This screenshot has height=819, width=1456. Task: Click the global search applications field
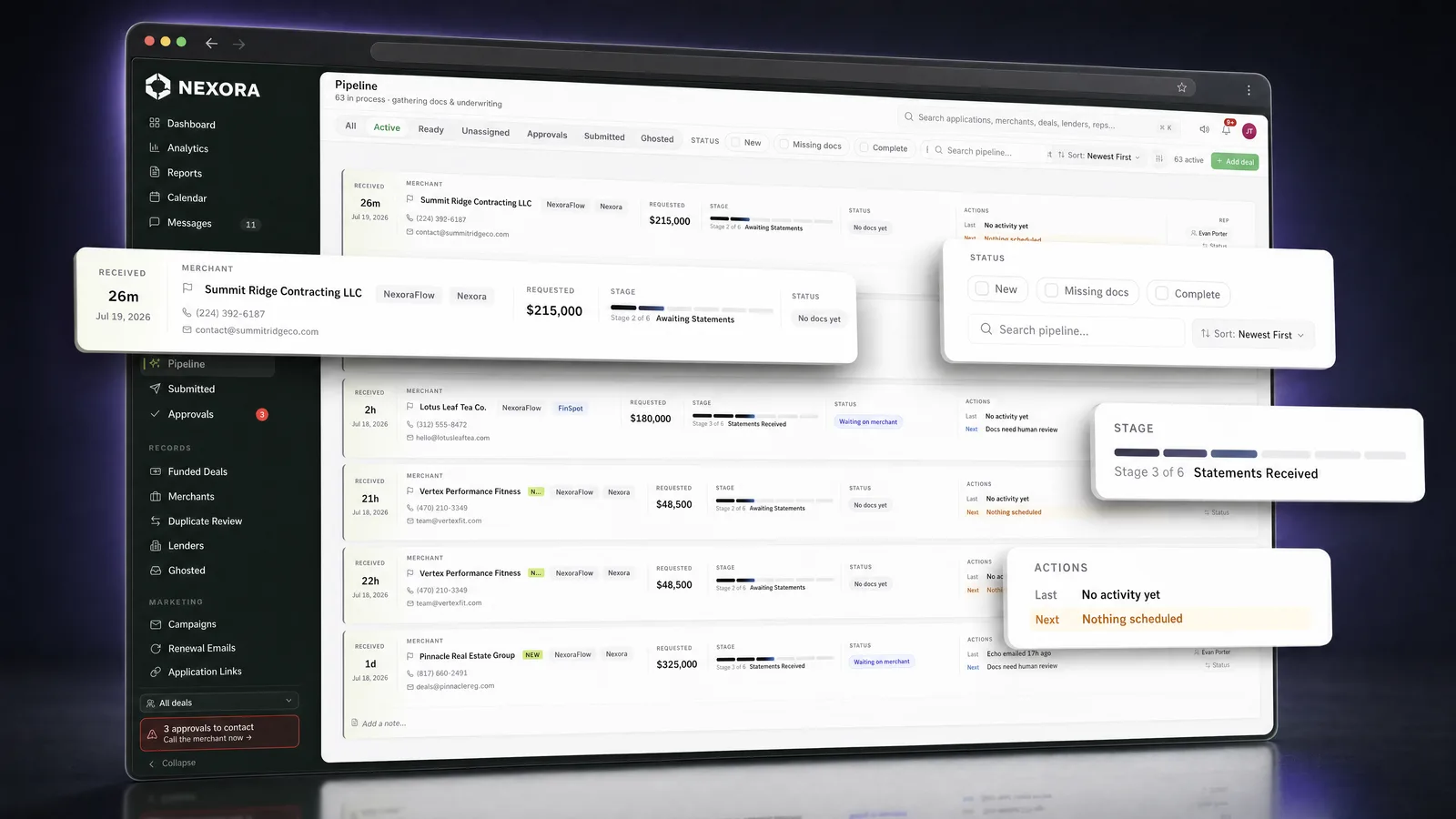point(1037,122)
